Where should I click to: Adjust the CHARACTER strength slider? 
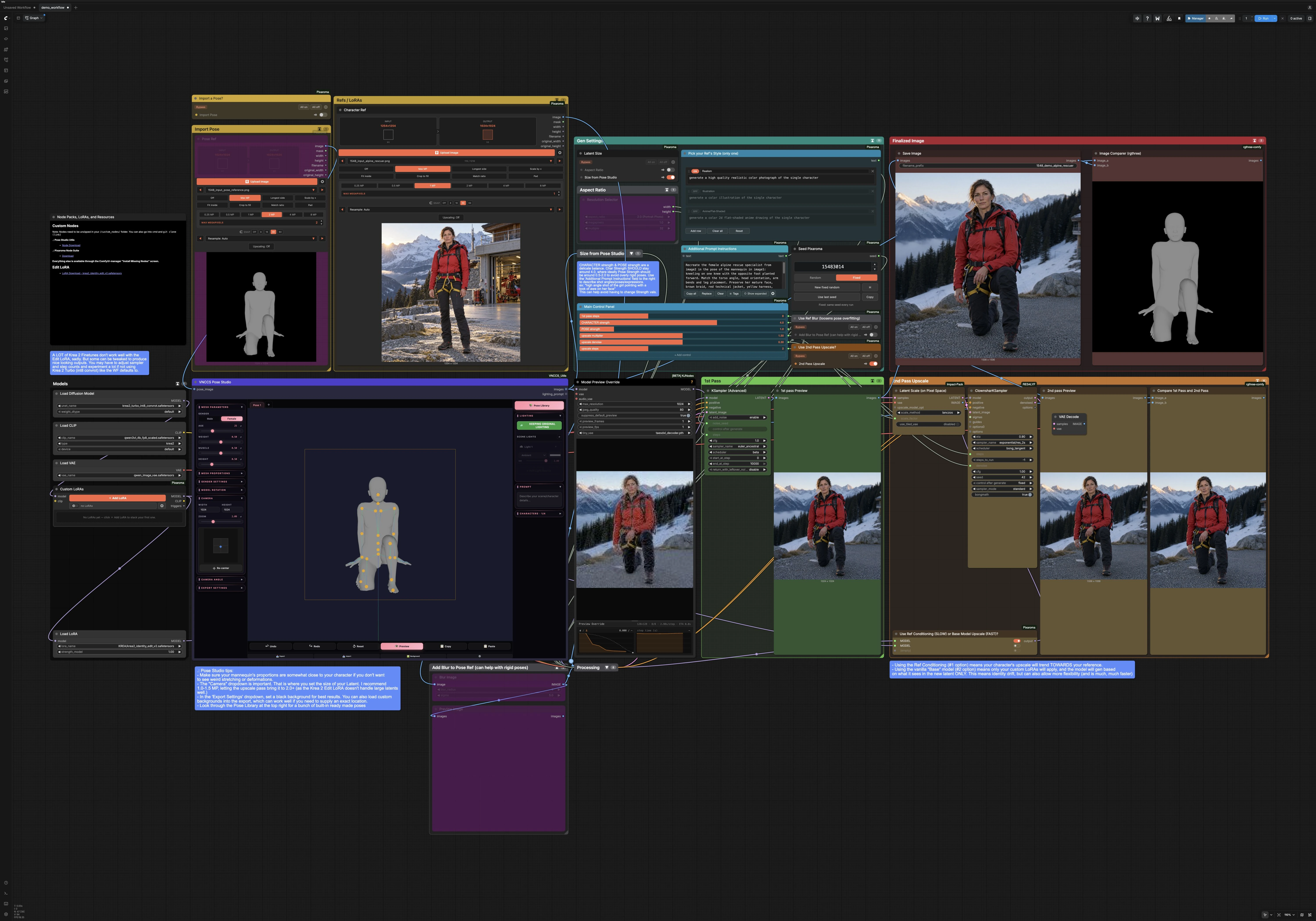pyautogui.click(x=682, y=323)
